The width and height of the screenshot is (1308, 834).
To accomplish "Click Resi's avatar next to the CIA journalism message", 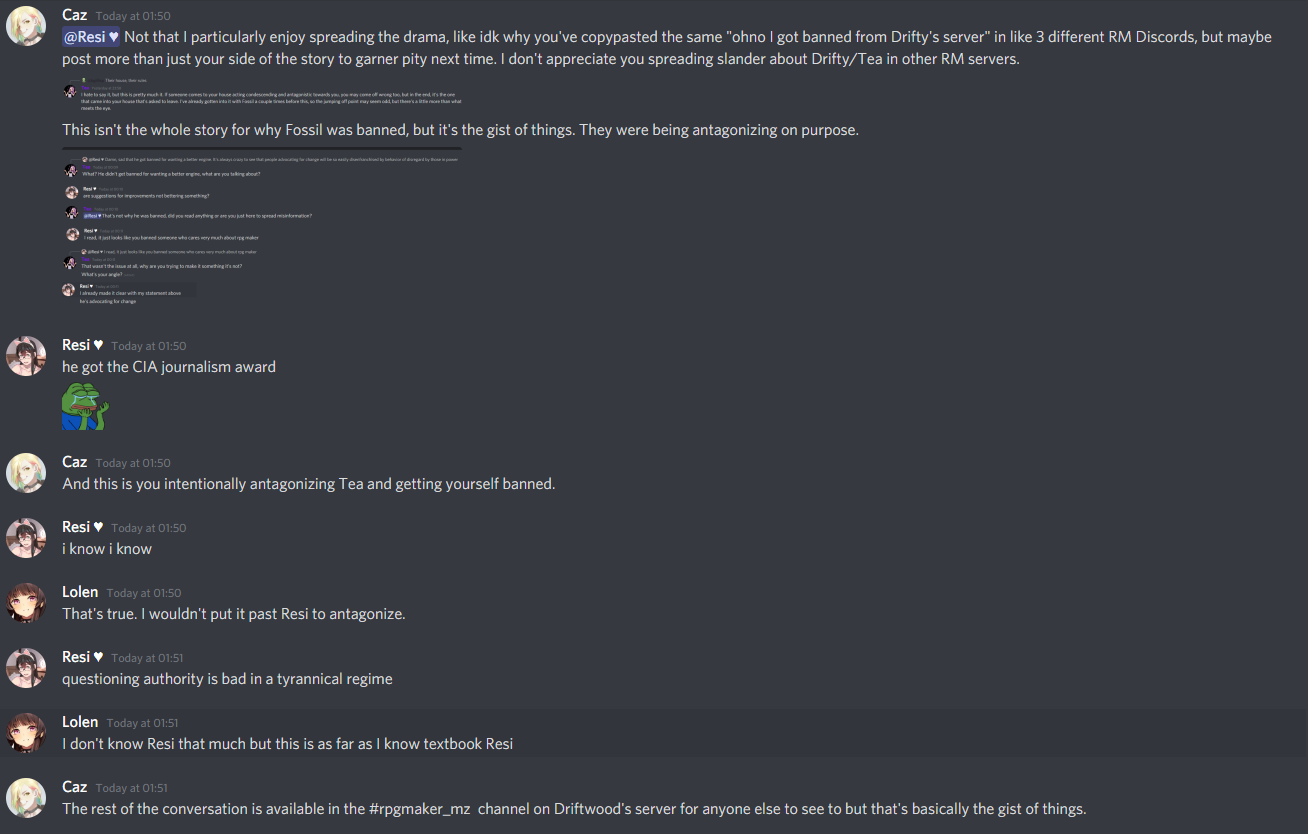I will pyautogui.click(x=26, y=356).
